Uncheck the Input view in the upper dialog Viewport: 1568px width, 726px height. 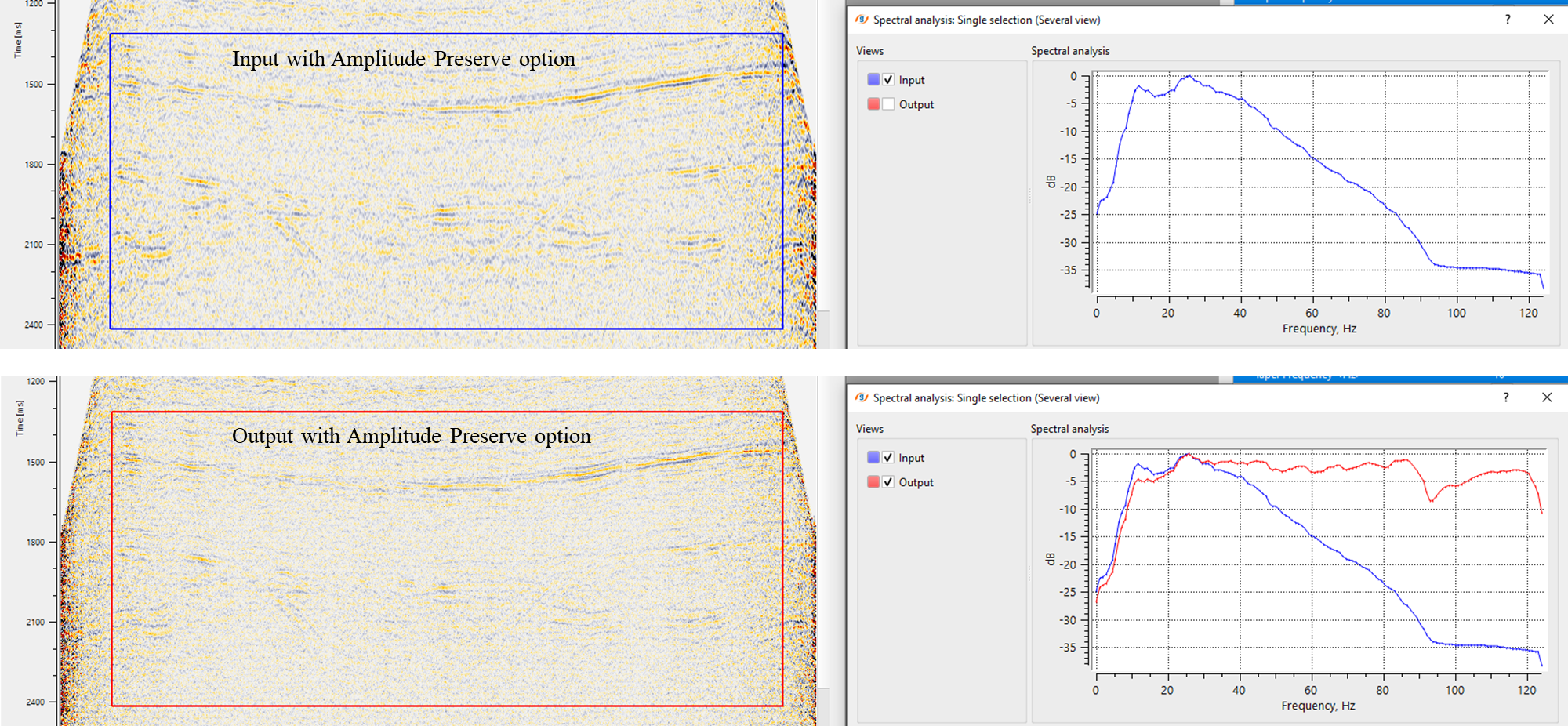point(888,80)
